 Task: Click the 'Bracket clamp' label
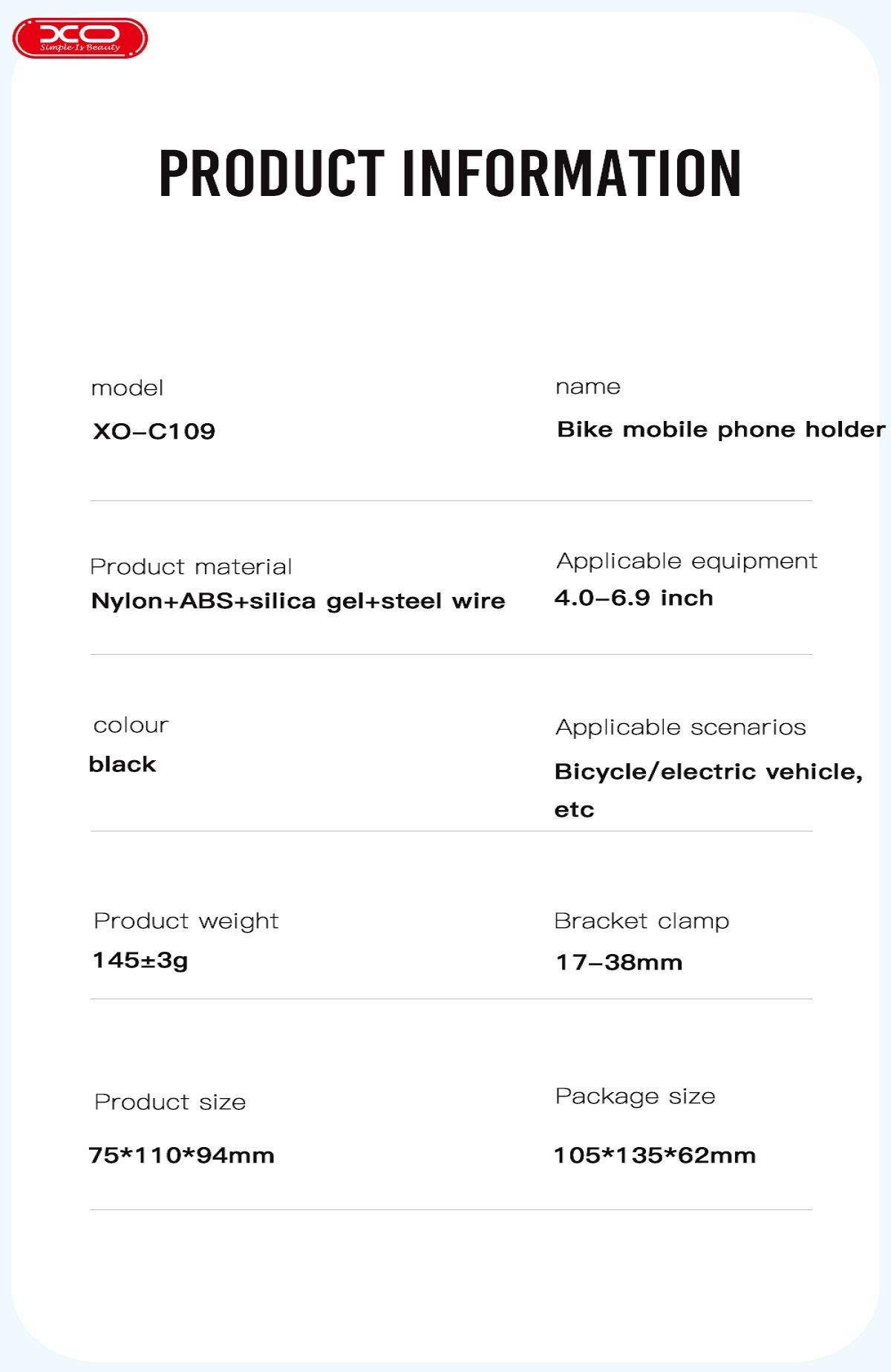coord(642,921)
